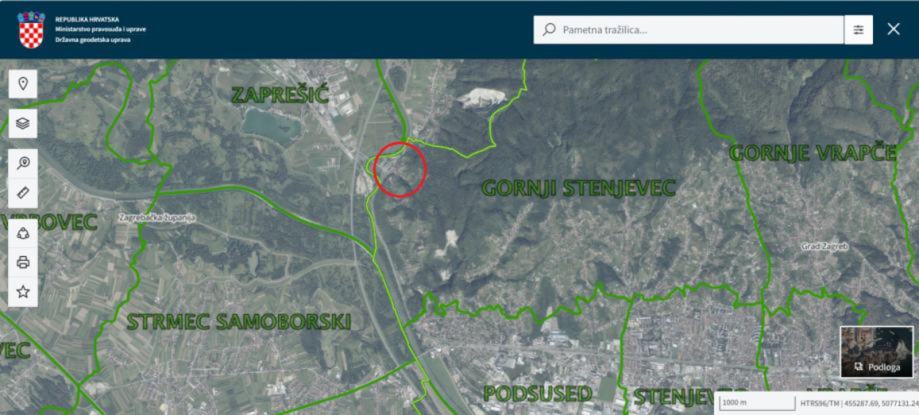Open the print map tool

click(23, 263)
